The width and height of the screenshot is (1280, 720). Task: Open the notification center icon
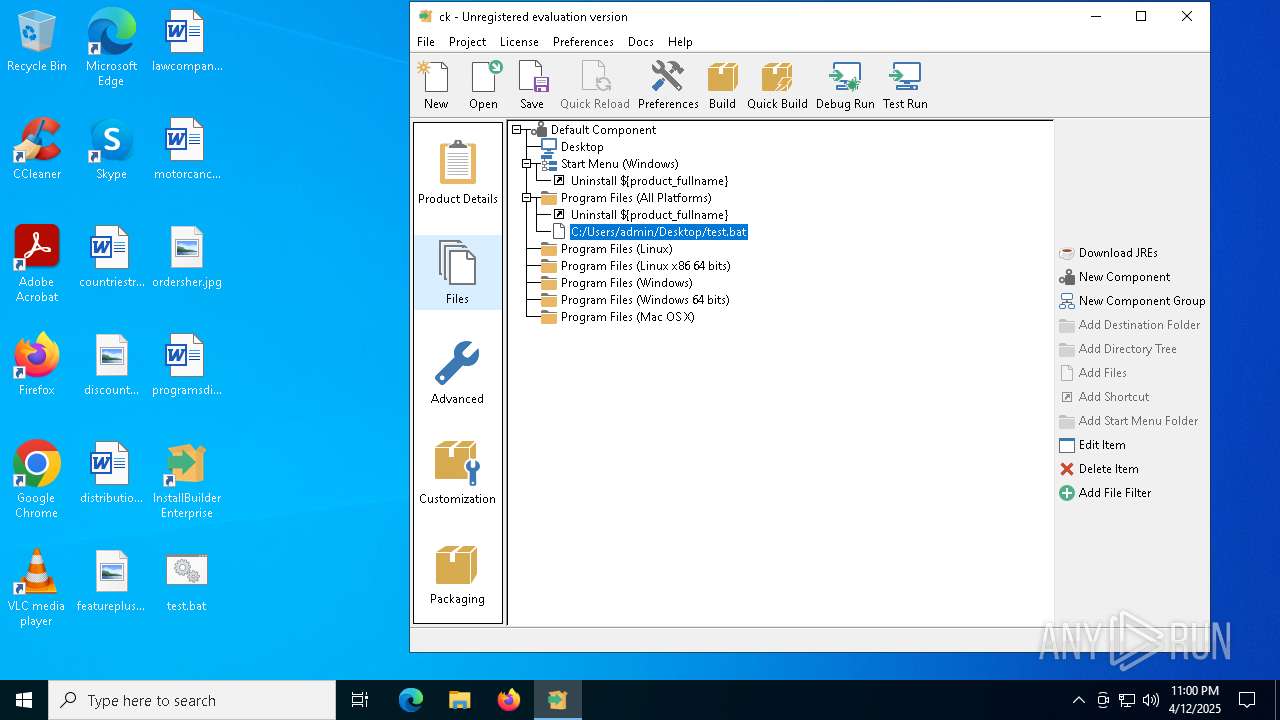[x=1247, y=700]
